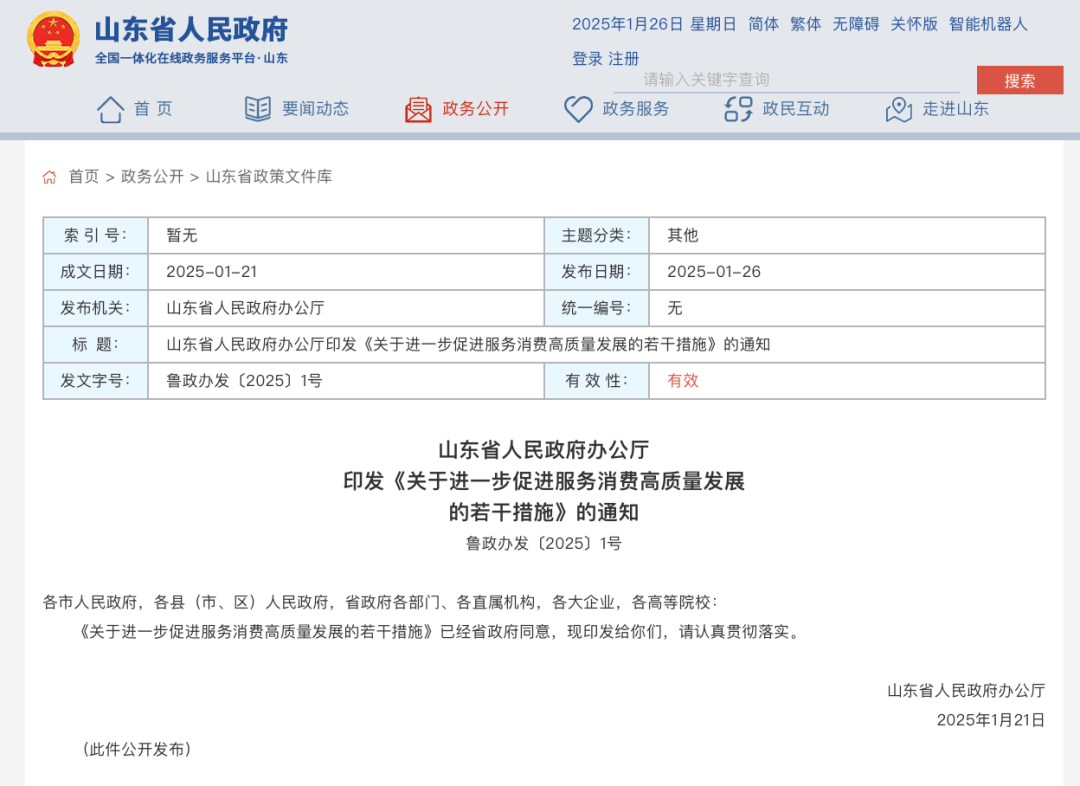Image resolution: width=1080 pixels, height=786 pixels.
Task: Click the open book news icon
Action: point(258,109)
